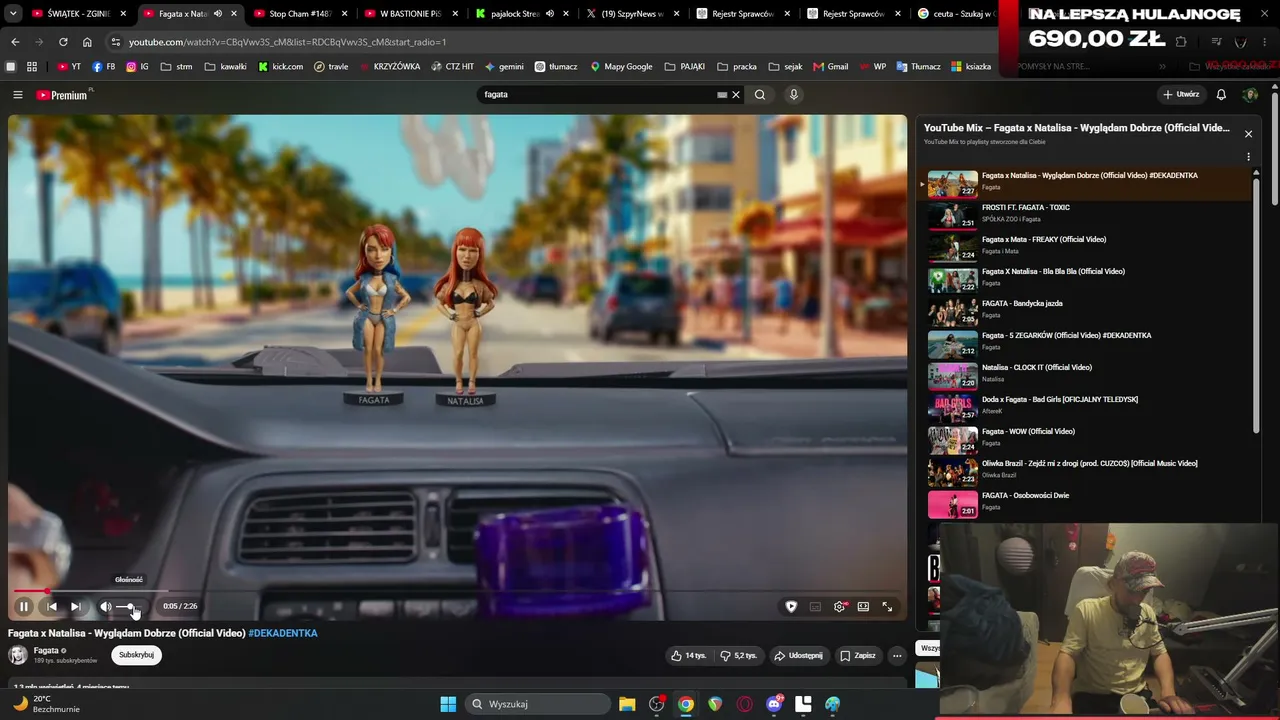Toggle subtitles in the video player
This screenshot has width=1280, height=720.
point(815,606)
